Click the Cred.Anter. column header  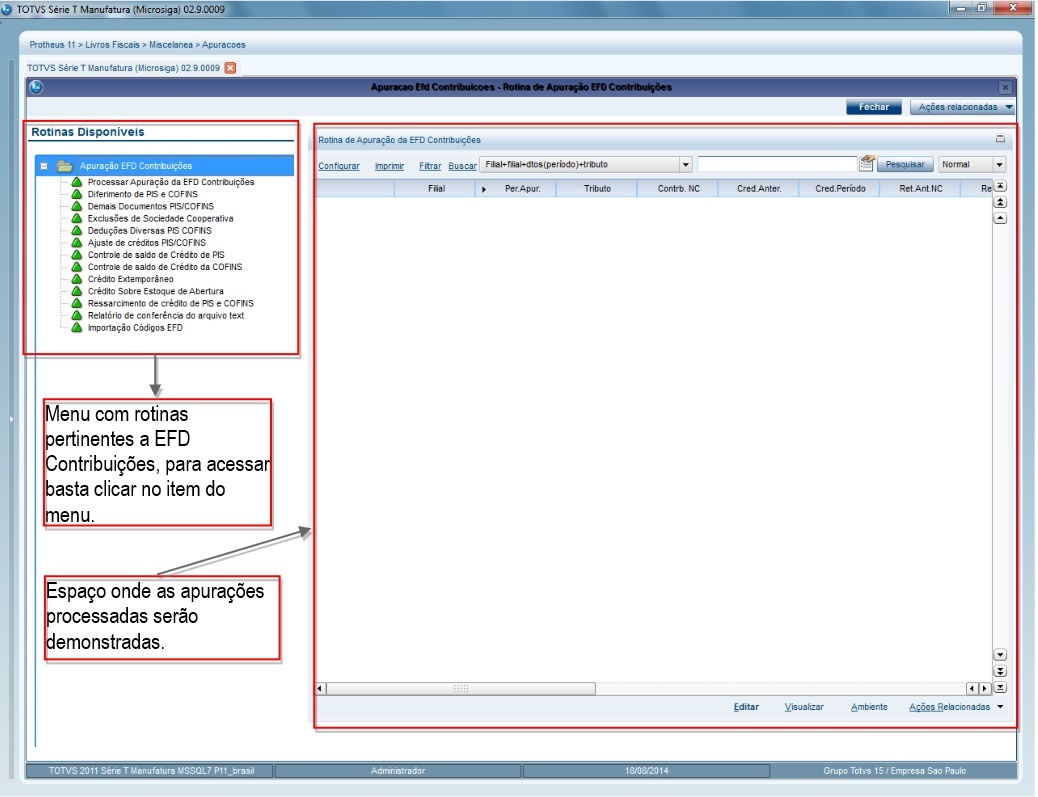(759, 189)
